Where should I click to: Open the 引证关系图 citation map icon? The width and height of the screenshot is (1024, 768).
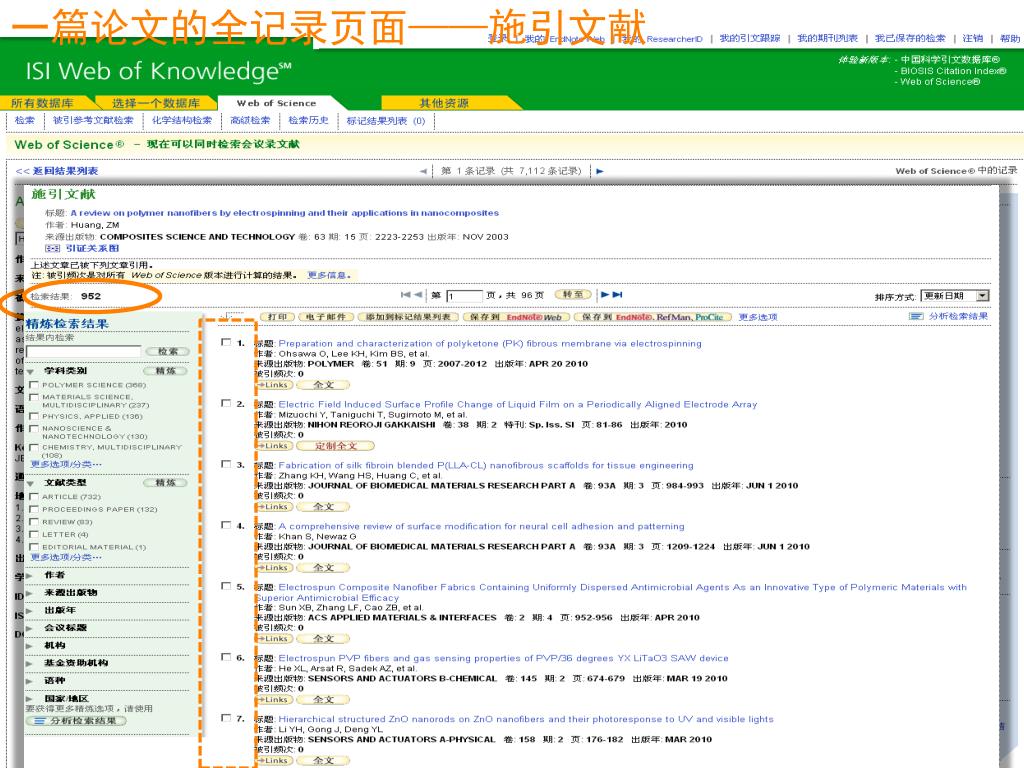52,248
